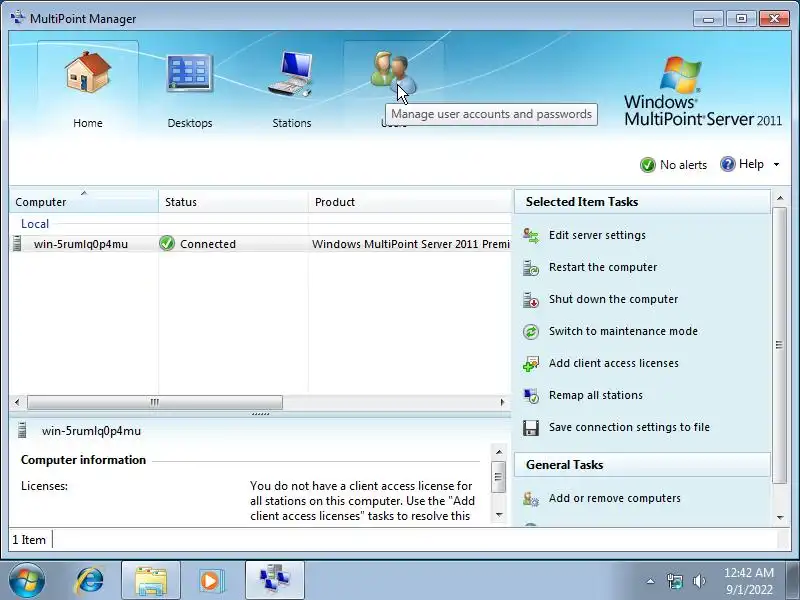Viewport: 800px width, 600px height.
Task: Click the right arrow of horizontal scrollbar
Action: (x=503, y=402)
